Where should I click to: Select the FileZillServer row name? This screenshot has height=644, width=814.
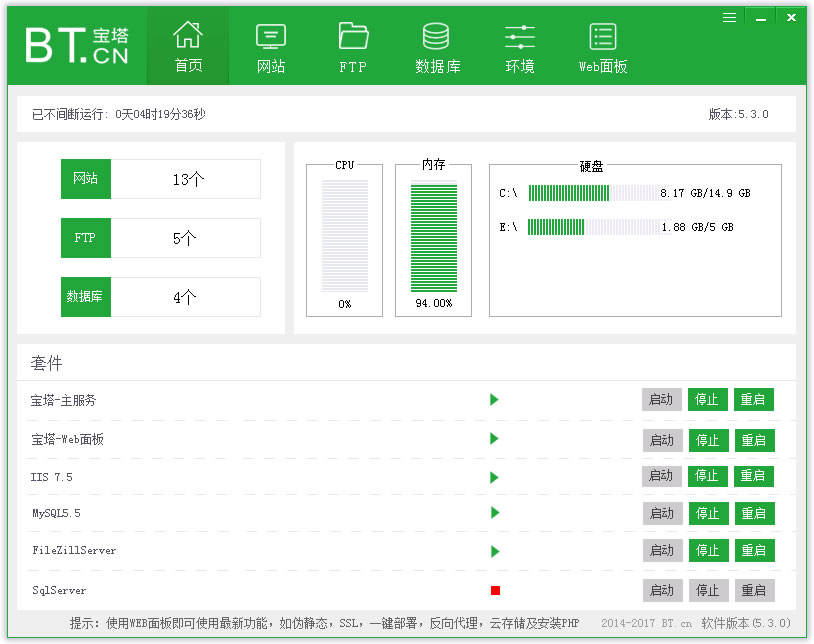point(74,551)
